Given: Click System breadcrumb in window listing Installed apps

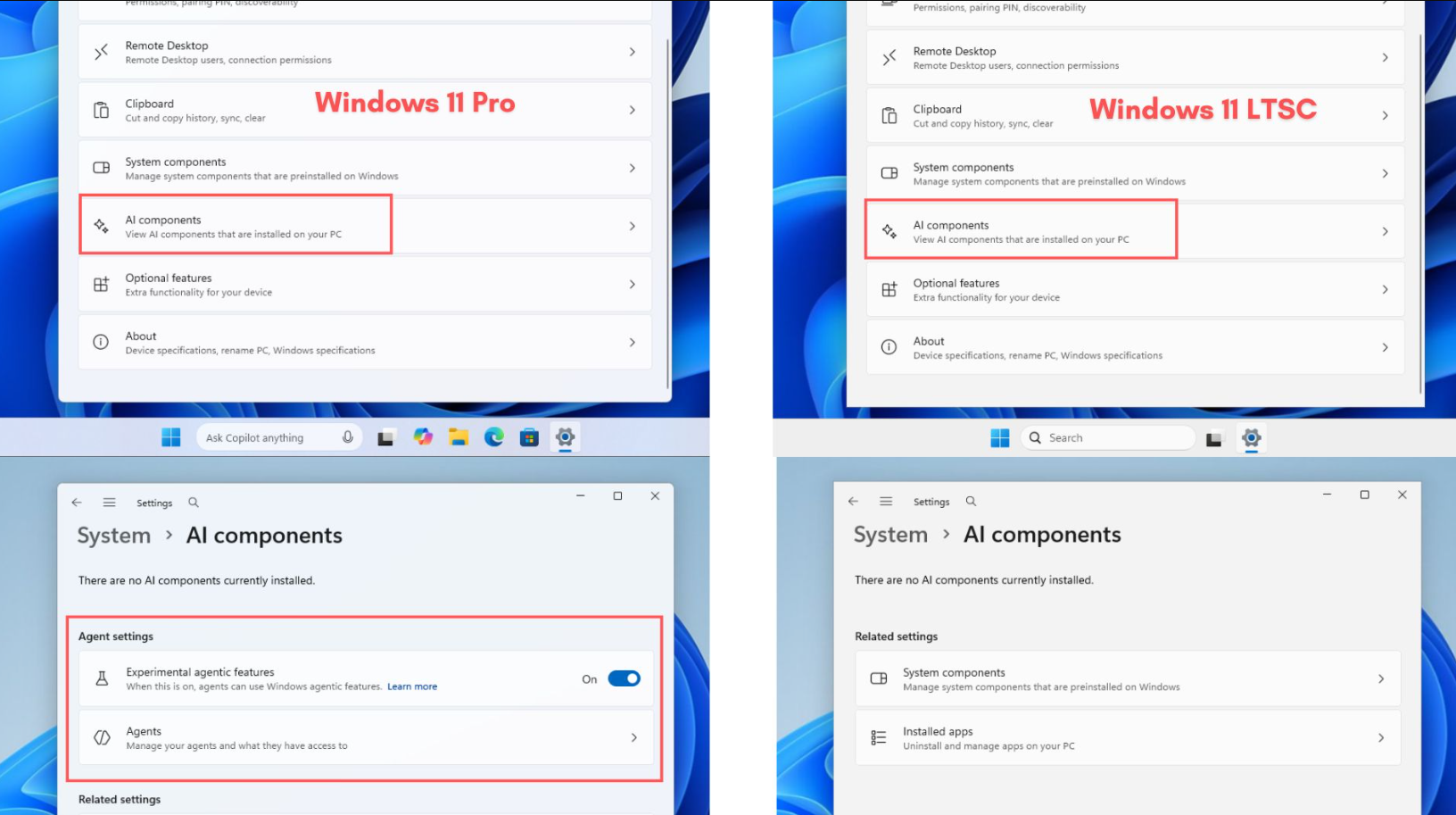Looking at the screenshot, I should click(891, 535).
